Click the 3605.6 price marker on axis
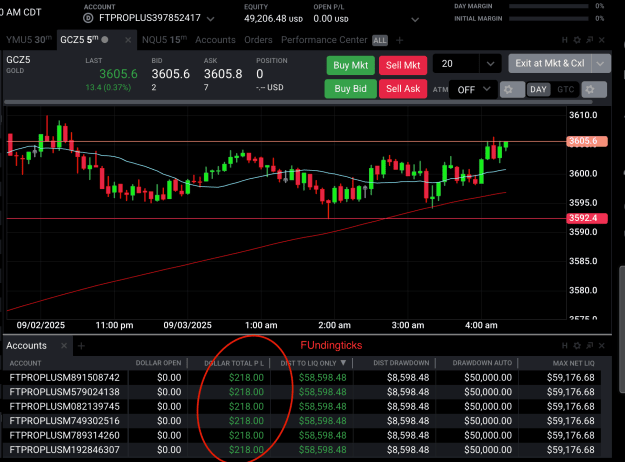The height and width of the screenshot is (462, 625). 587,141
